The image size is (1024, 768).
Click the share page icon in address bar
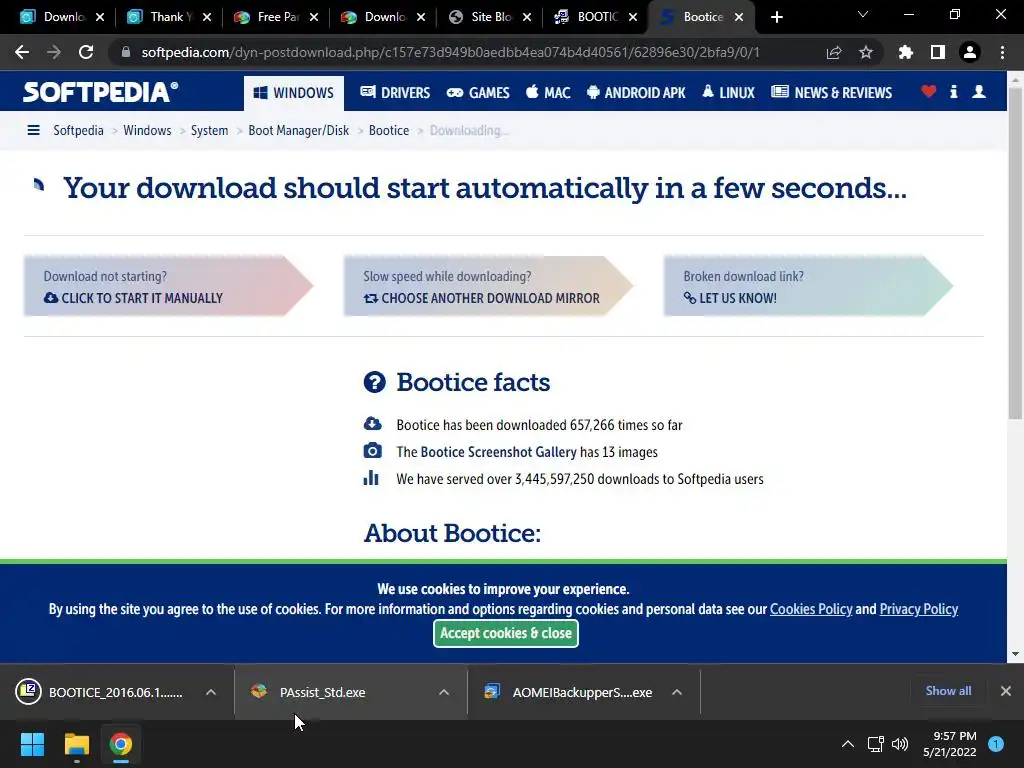click(834, 52)
